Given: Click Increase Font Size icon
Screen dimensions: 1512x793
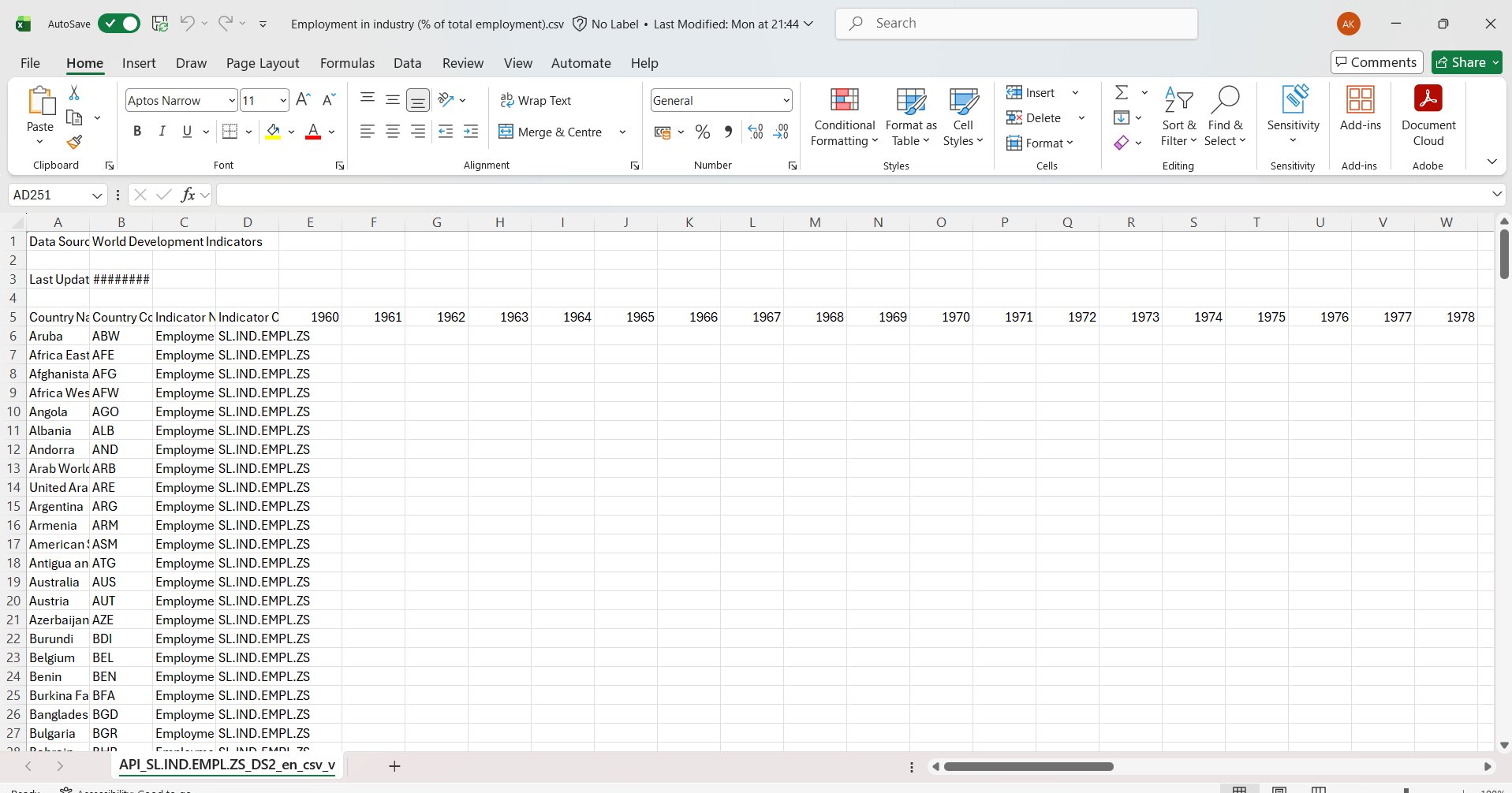Looking at the screenshot, I should [x=303, y=99].
